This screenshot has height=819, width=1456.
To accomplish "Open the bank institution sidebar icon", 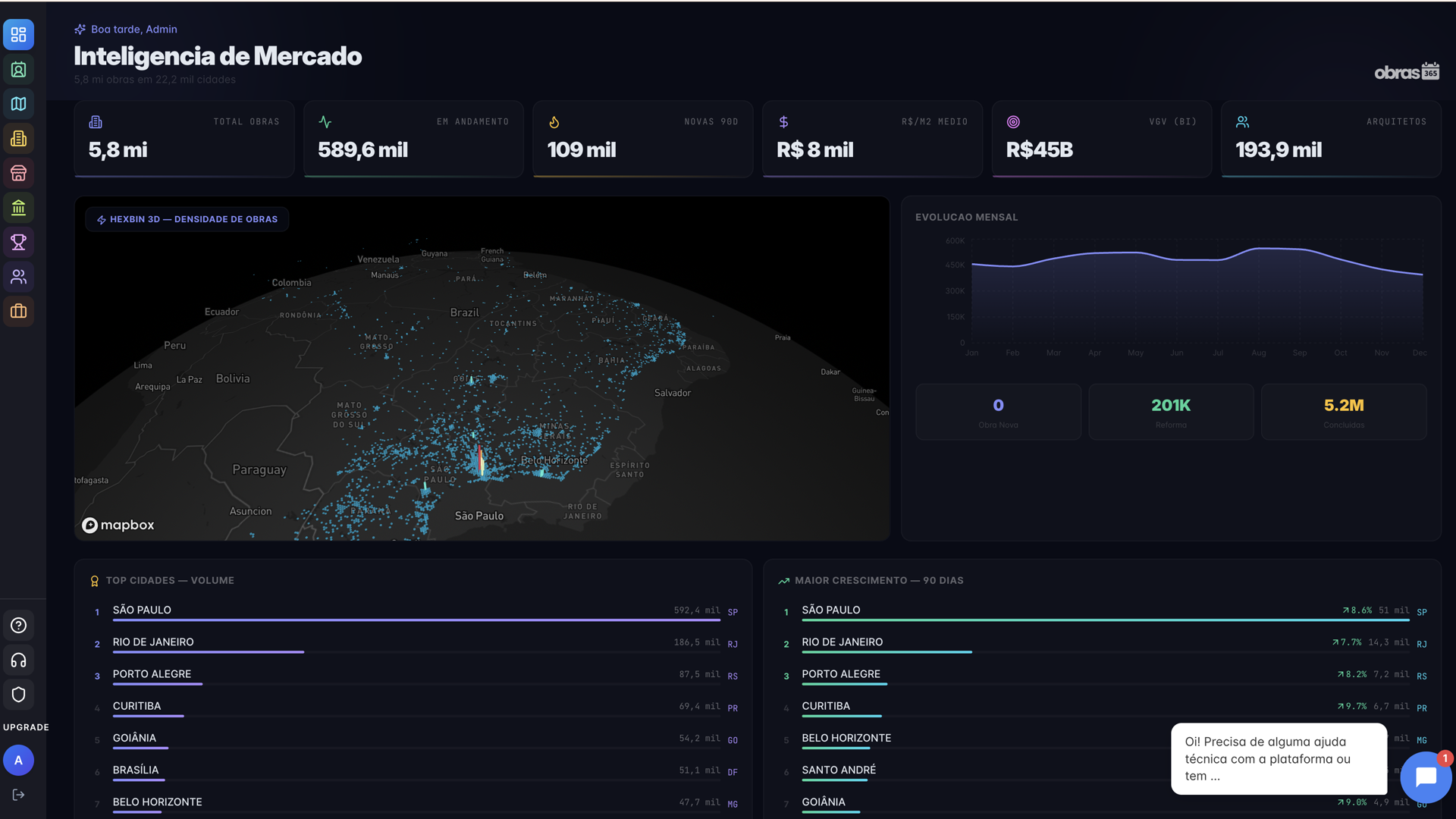I will click(18, 208).
